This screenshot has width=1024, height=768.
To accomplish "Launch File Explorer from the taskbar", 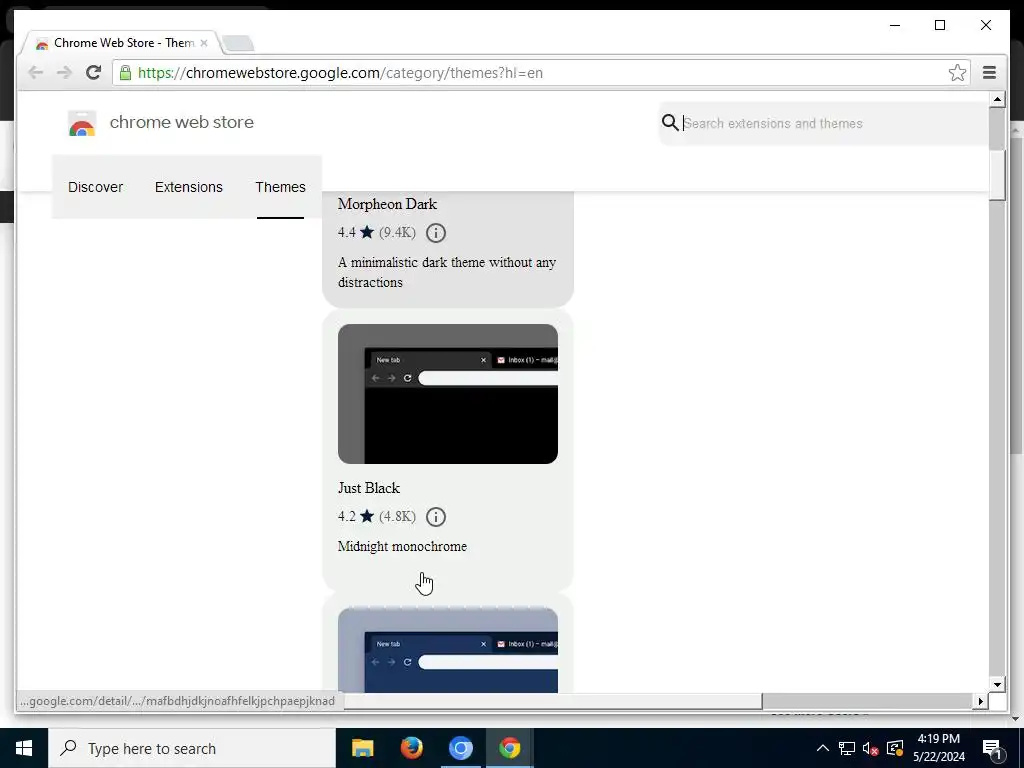I will [362, 748].
